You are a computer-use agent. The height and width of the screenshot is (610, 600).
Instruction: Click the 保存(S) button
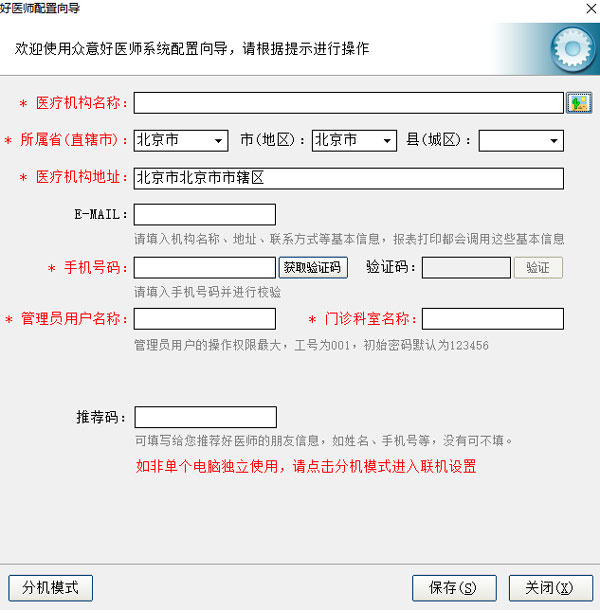point(454,588)
